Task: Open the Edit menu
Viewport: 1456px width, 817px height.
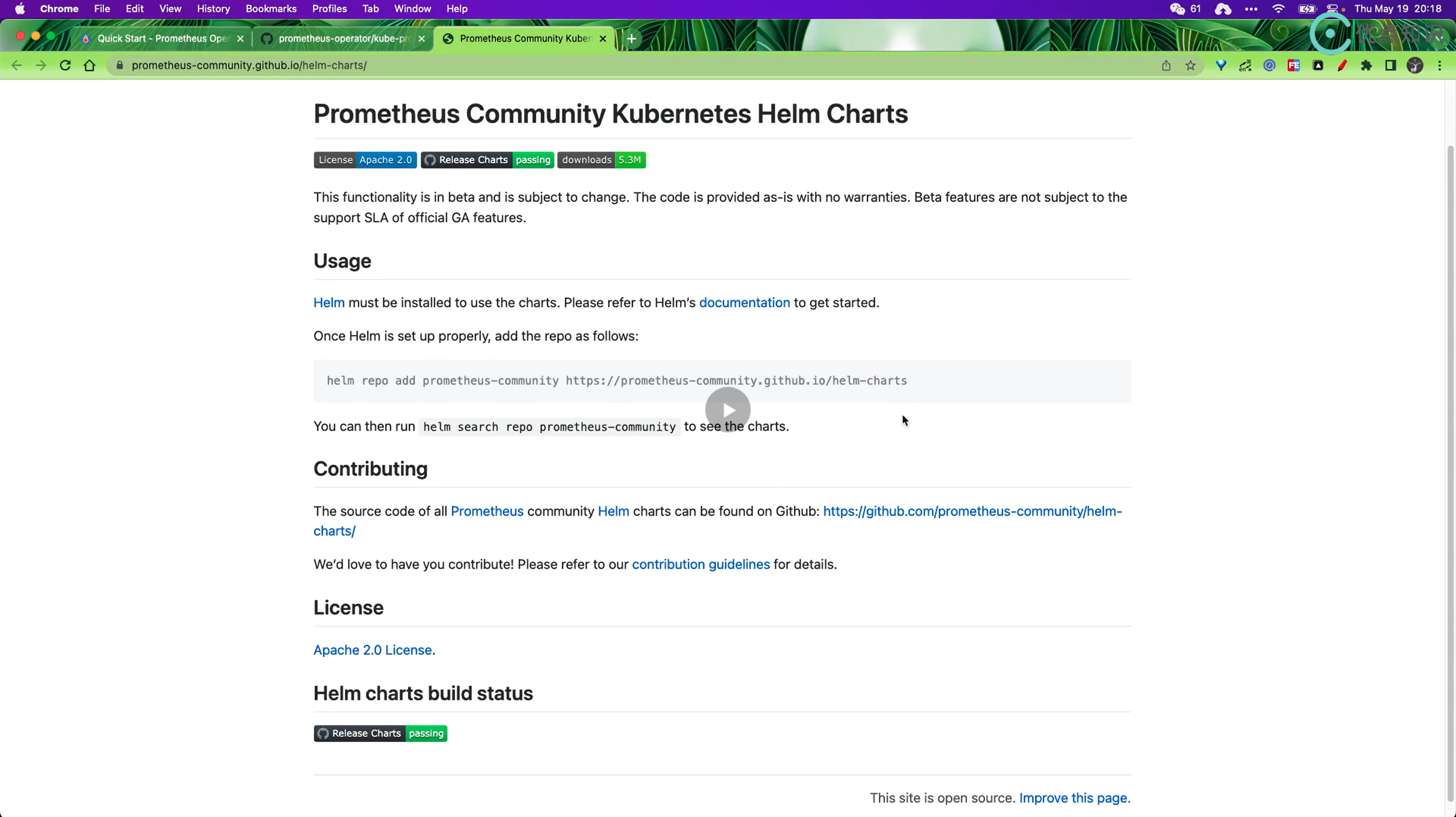Action: pos(134,9)
